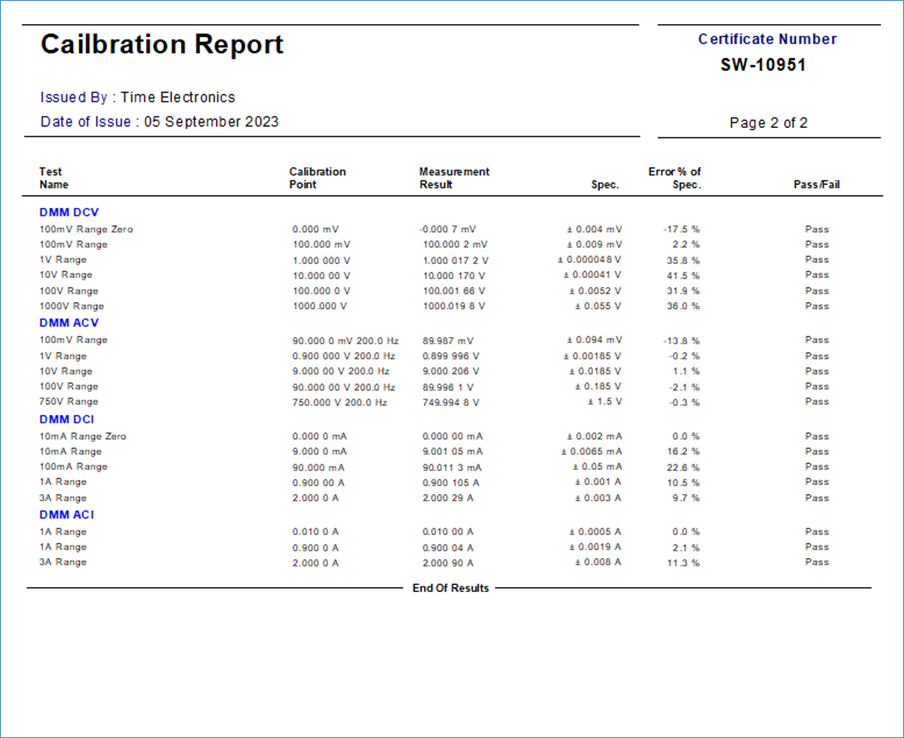Click the Pass/Fail column header
904x738 pixels.
pyautogui.click(x=816, y=185)
